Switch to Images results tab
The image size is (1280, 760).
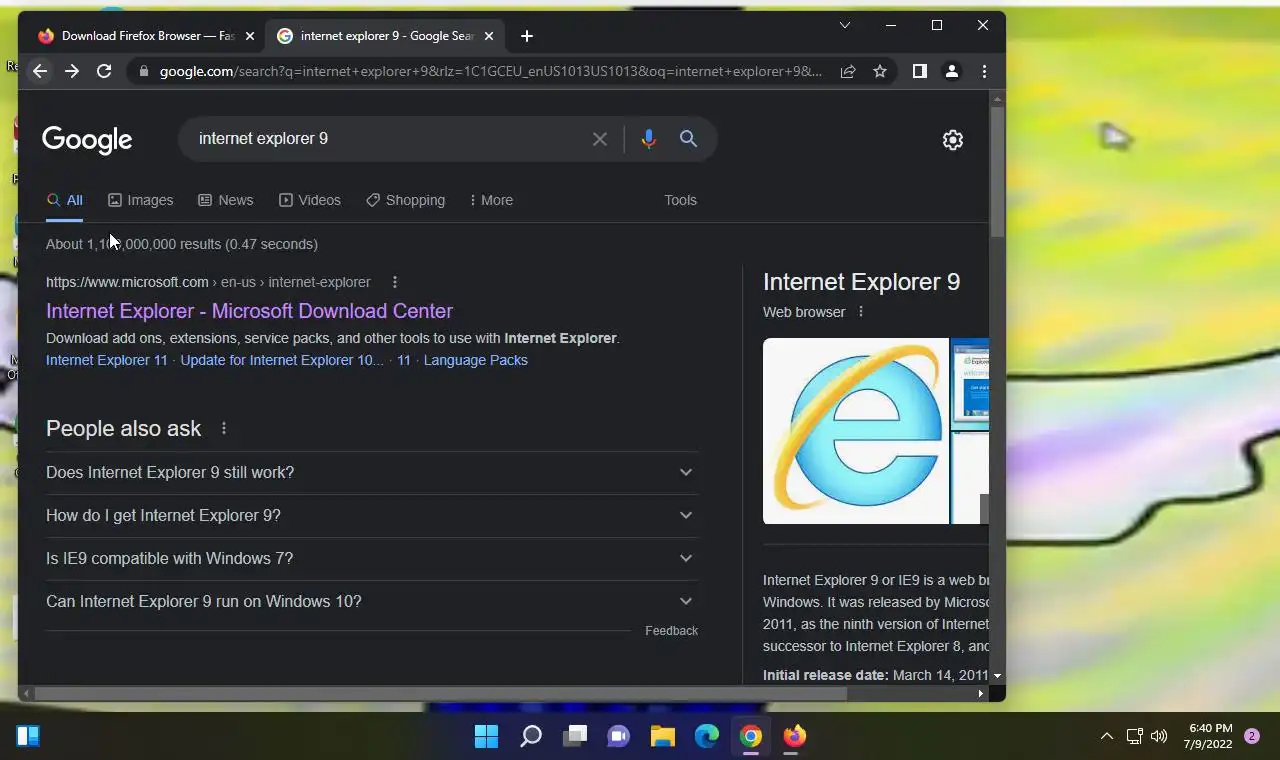pyautogui.click(x=140, y=200)
